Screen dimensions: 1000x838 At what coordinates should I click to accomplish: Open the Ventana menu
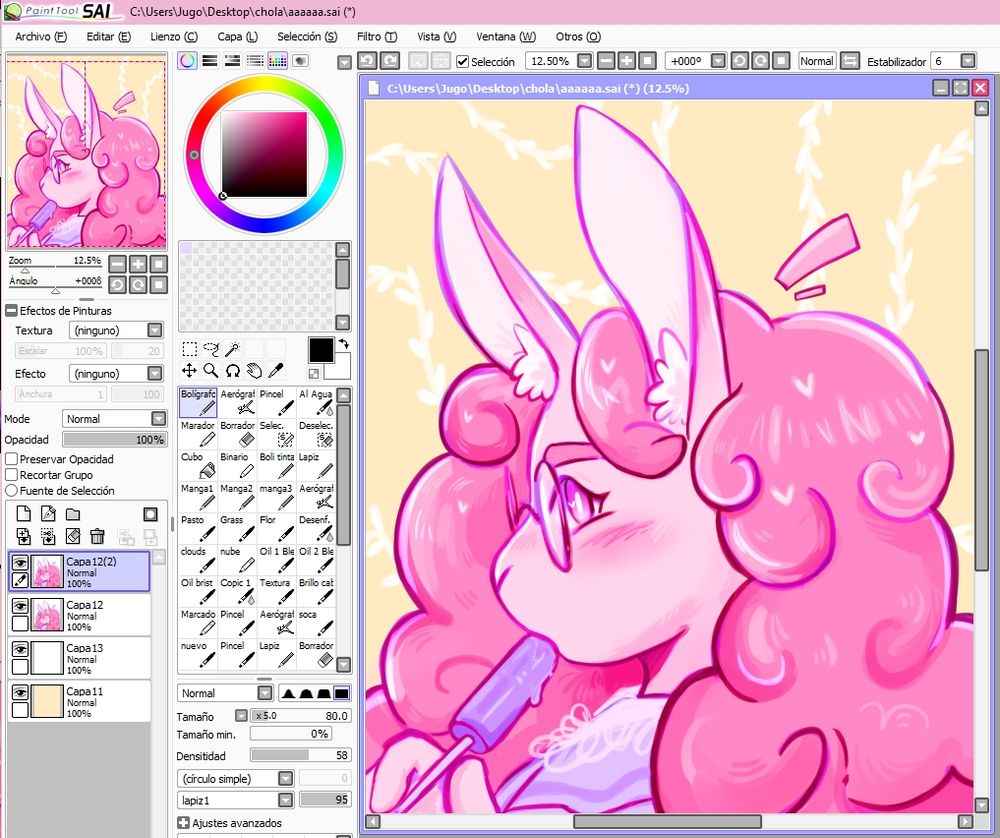[x=506, y=37]
